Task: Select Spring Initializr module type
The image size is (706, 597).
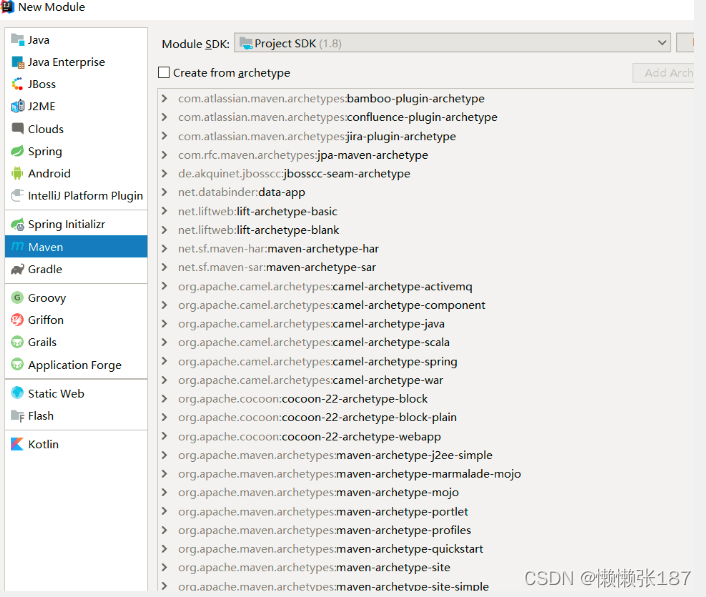Action: point(76,224)
